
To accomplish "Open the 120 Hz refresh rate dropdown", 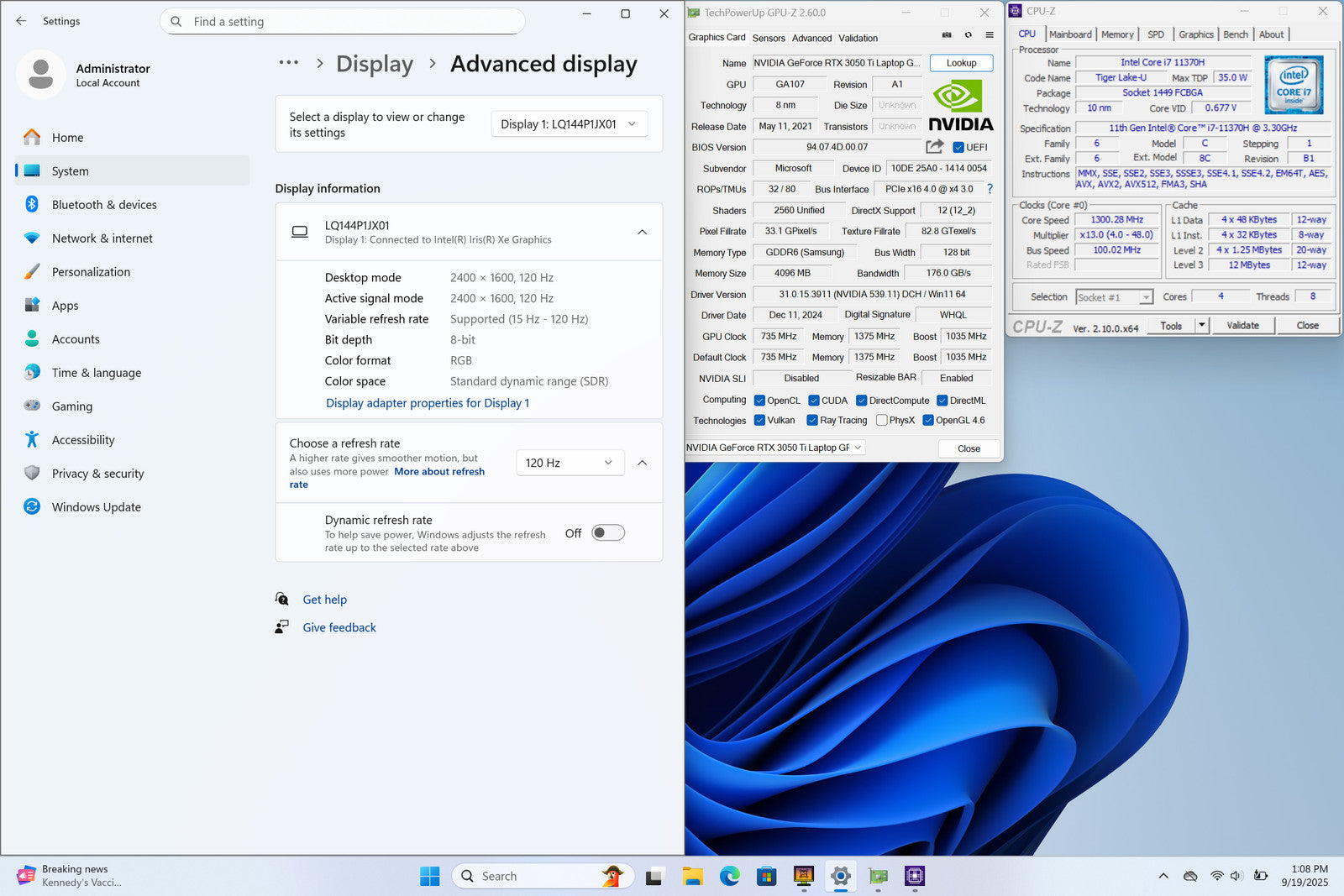I will coord(569,463).
